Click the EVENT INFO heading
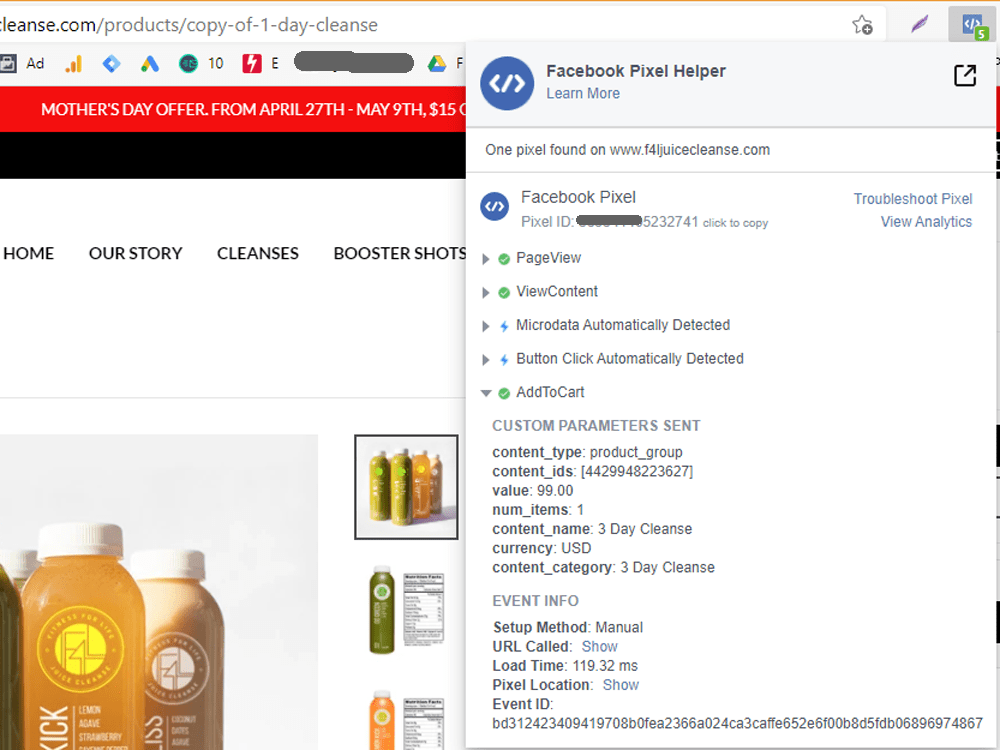Screen dimensions: 1000x750 pyautogui.click(x=536, y=601)
